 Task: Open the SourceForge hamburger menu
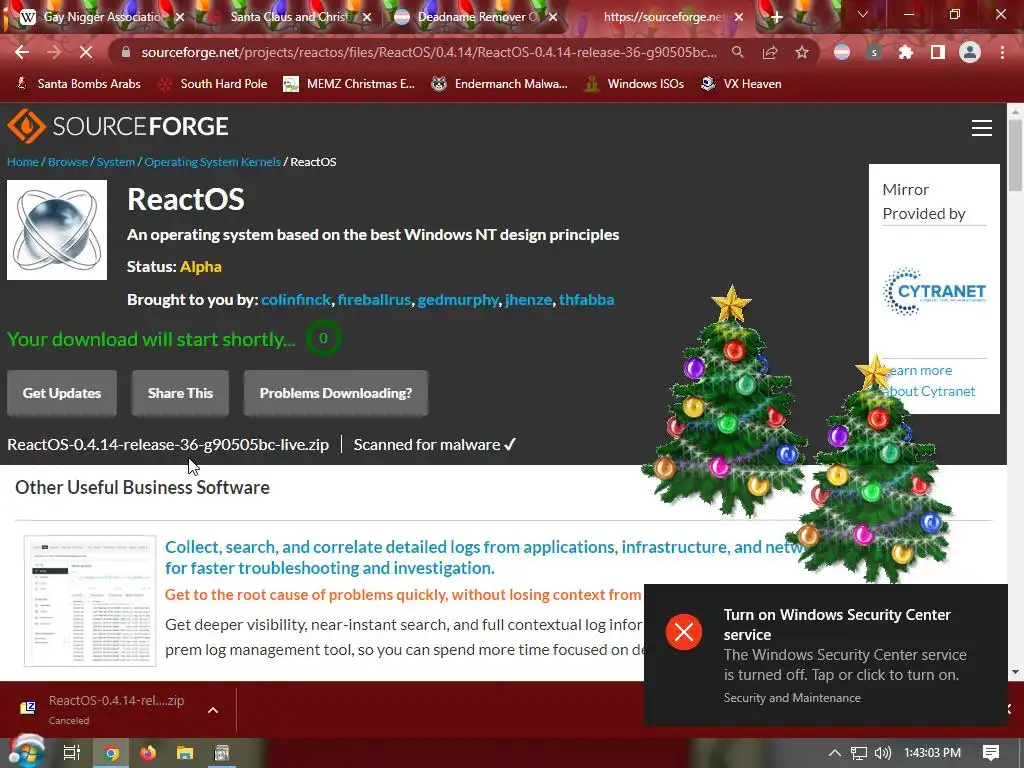pyautogui.click(x=982, y=128)
